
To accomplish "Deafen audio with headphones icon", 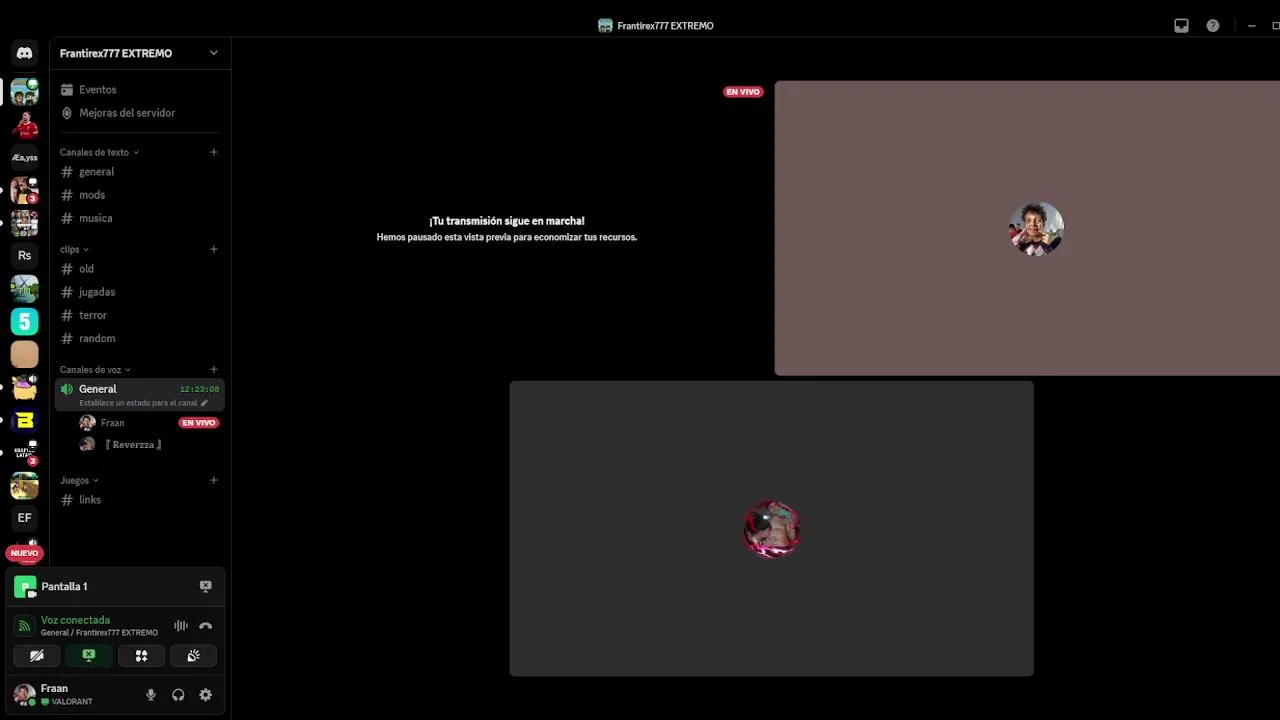I will (x=178, y=695).
